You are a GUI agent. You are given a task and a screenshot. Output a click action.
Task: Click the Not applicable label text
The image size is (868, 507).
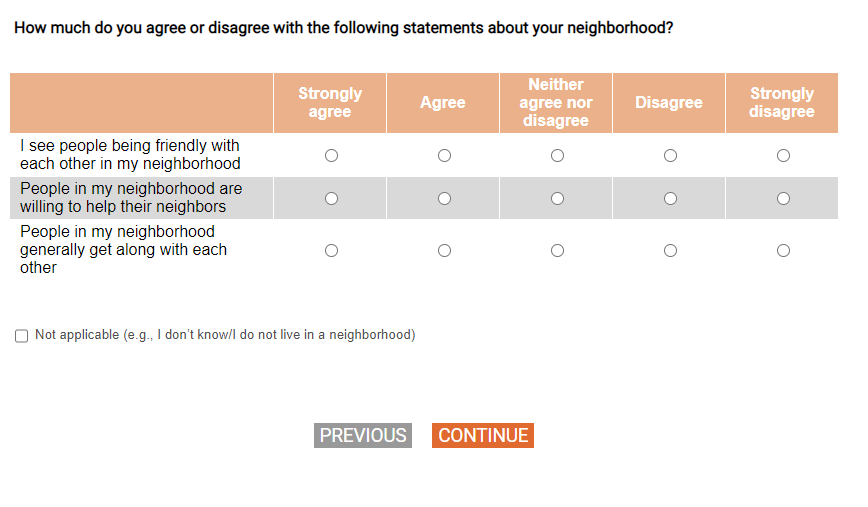225,335
